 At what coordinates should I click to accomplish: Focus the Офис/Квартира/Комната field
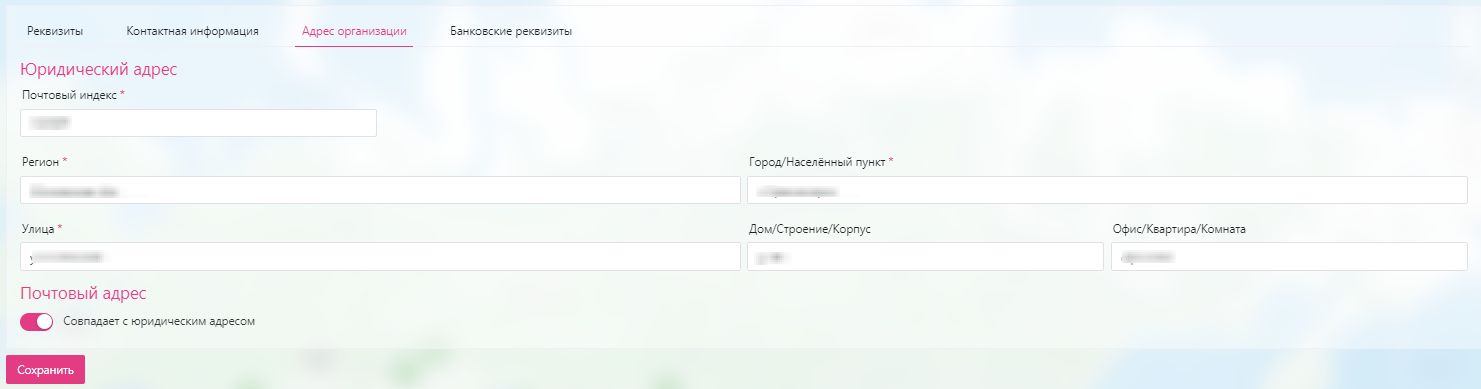pos(1289,257)
